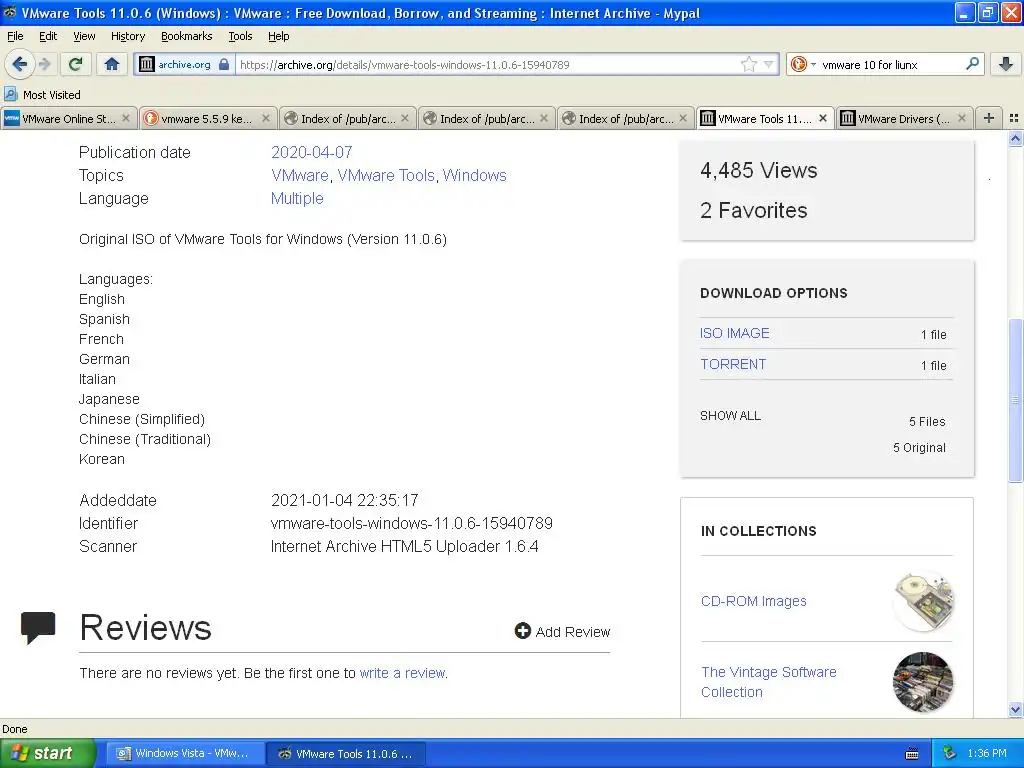The height and width of the screenshot is (768, 1024).
Task: Click the search magnifier icon
Action: 972,64
